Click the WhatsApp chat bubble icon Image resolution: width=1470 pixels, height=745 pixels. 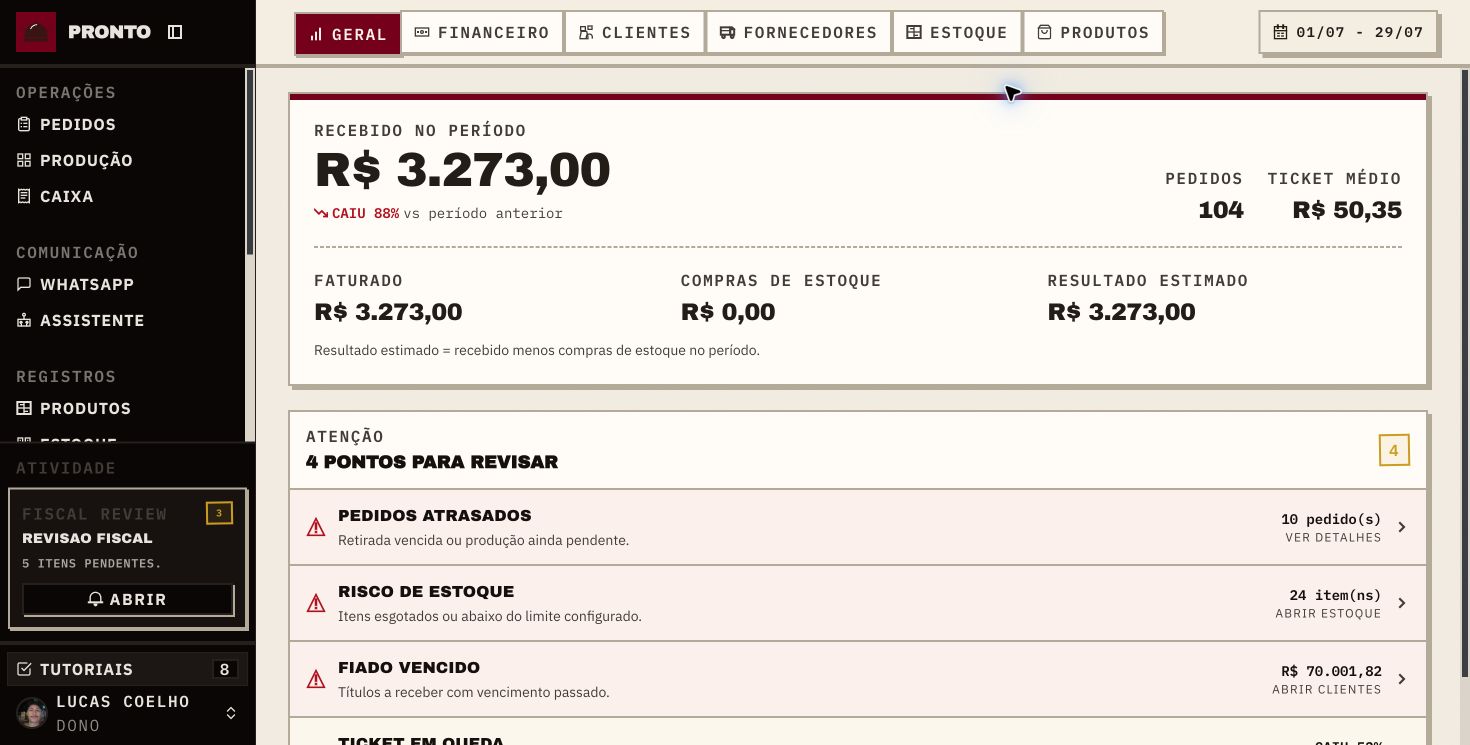(24, 284)
